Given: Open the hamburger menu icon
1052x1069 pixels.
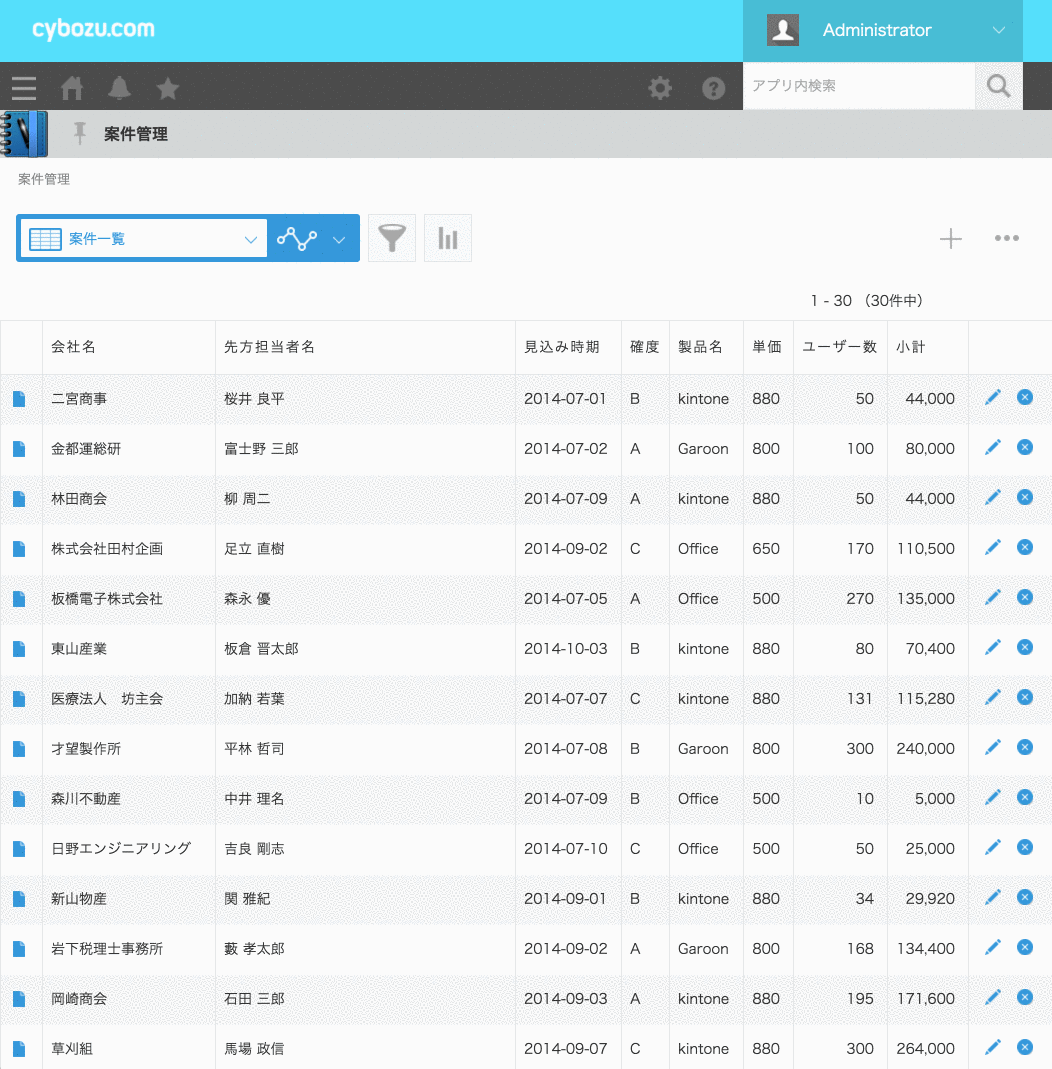Looking at the screenshot, I should pos(24,88).
